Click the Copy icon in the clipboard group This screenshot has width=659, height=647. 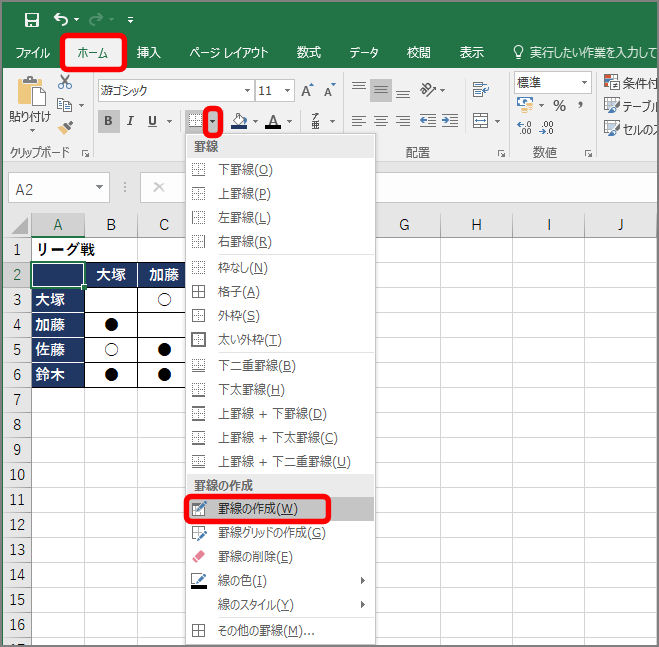click(65, 105)
